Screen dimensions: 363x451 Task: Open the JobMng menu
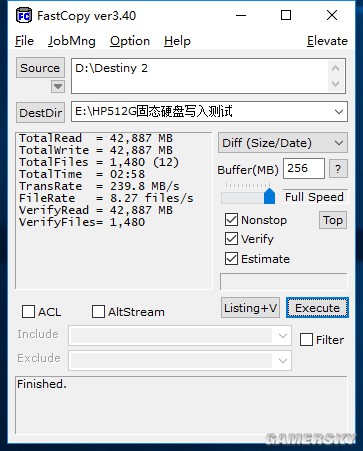(x=72, y=41)
